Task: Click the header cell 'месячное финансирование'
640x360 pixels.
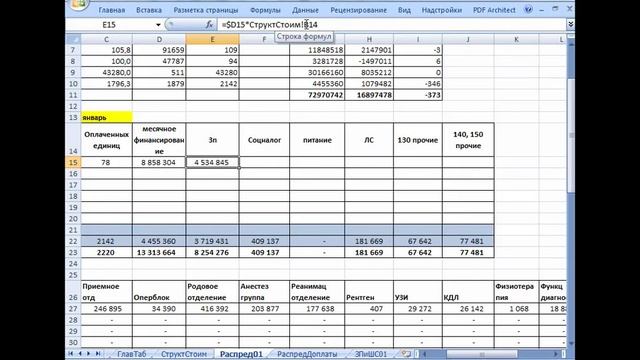Action: pos(159,140)
